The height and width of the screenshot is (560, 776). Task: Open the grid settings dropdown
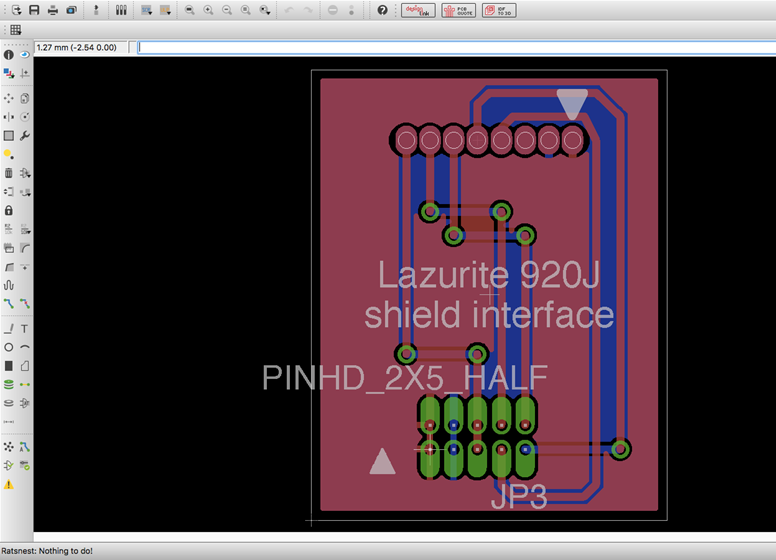pyautogui.click(x=16, y=30)
